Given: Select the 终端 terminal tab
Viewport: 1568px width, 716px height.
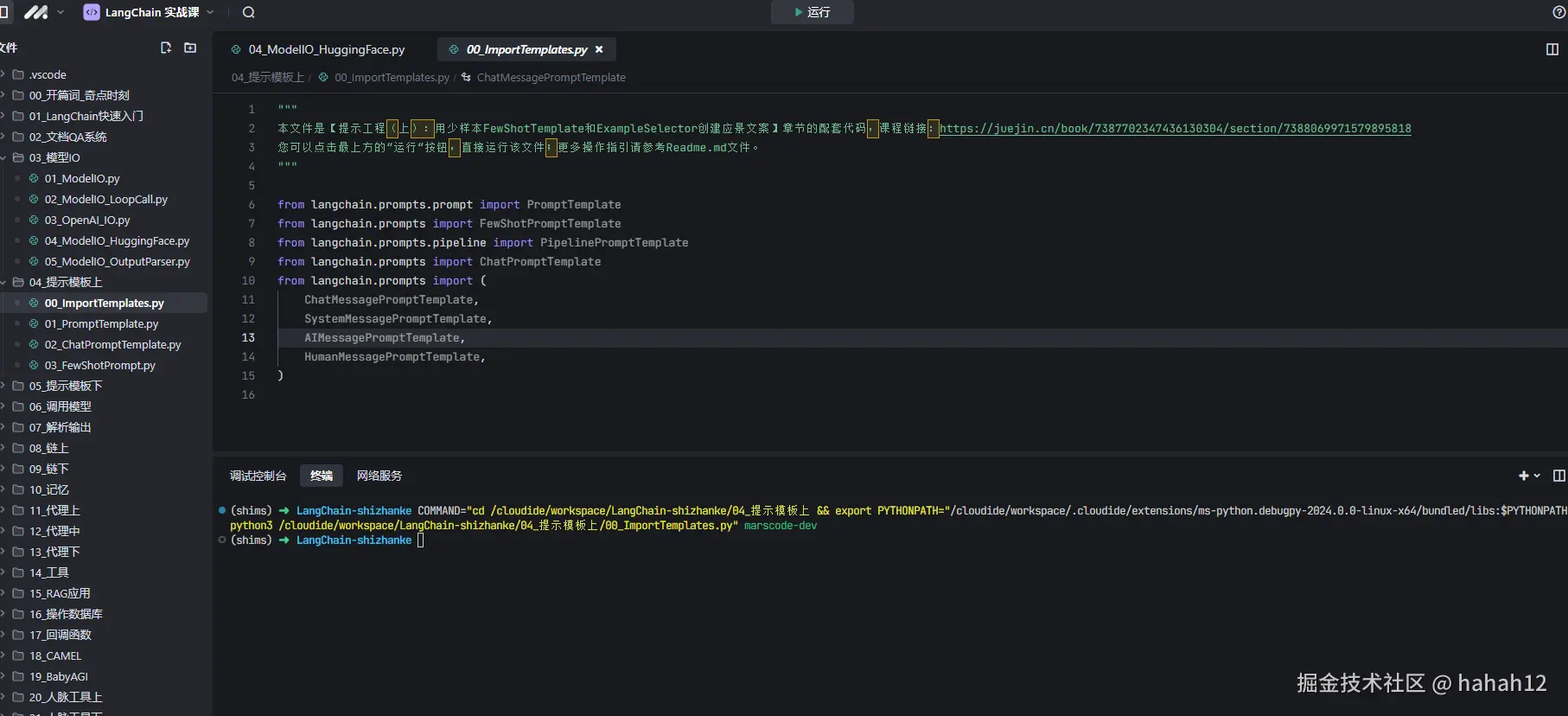Looking at the screenshot, I should [x=322, y=476].
